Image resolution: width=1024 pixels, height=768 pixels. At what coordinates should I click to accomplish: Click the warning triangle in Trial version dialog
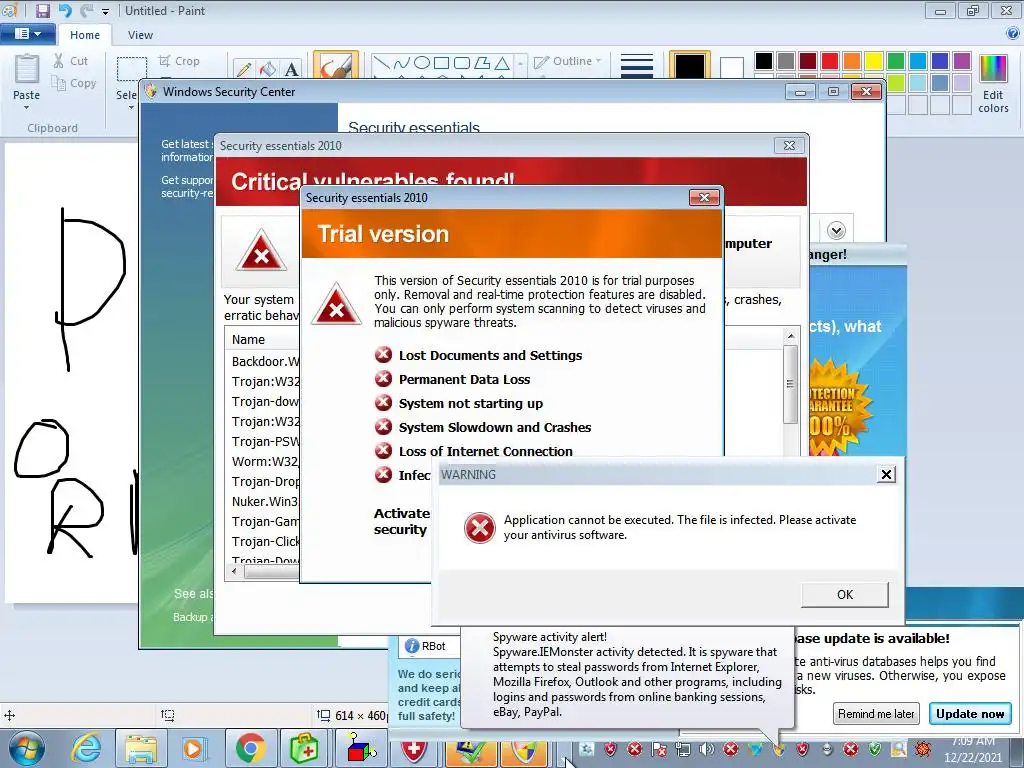(336, 304)
